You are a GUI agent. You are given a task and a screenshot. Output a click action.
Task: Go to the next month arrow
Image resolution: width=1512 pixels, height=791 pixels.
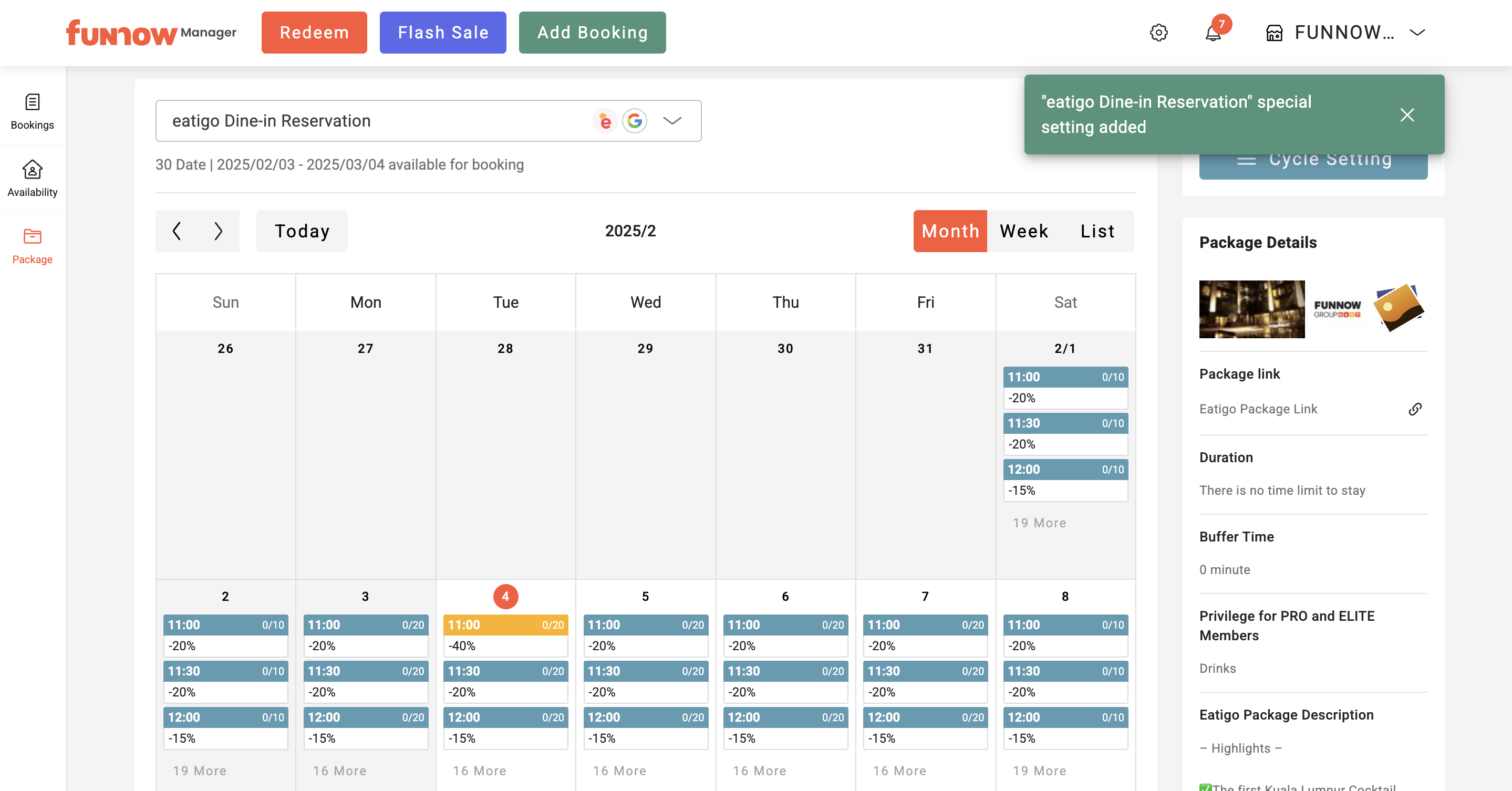pyautogui.click(x=219, y=231)
